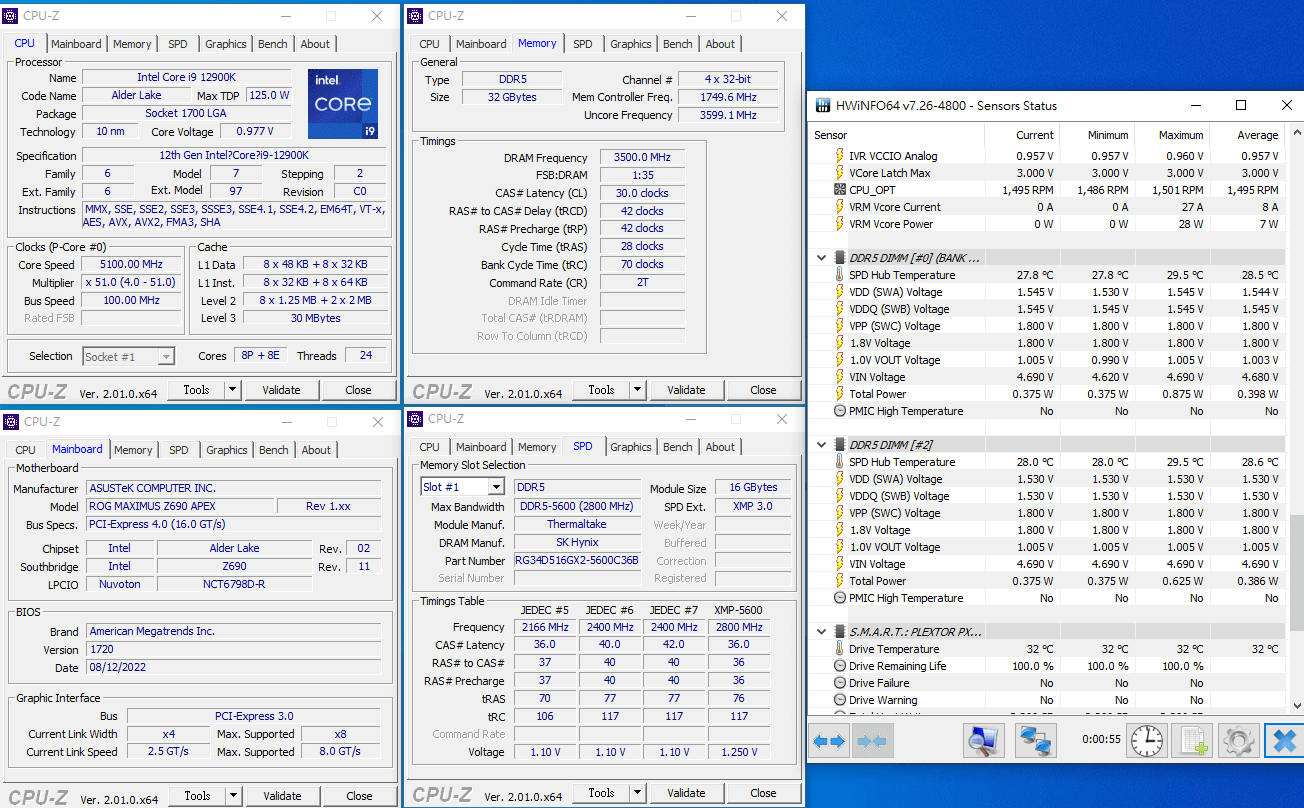Click the XMP-5600 column header in Timings Table

(x=738, y=610)
